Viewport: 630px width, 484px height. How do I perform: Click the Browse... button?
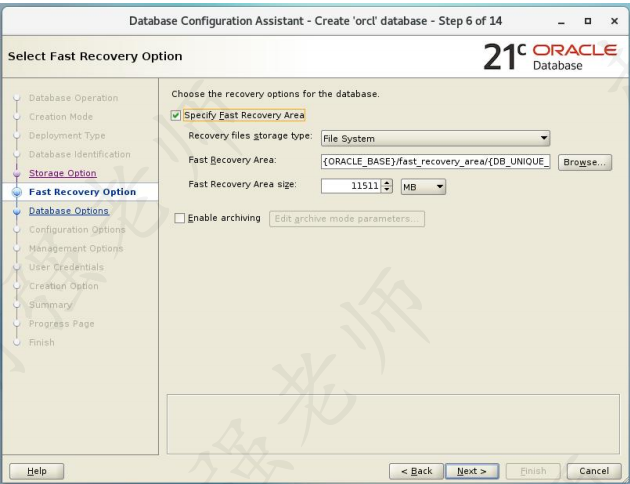click(585, 162)
